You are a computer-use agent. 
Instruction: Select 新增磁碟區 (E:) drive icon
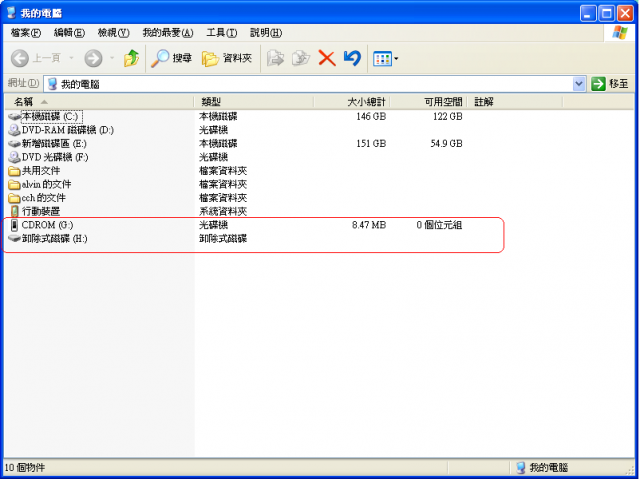[x=14, y=144]
